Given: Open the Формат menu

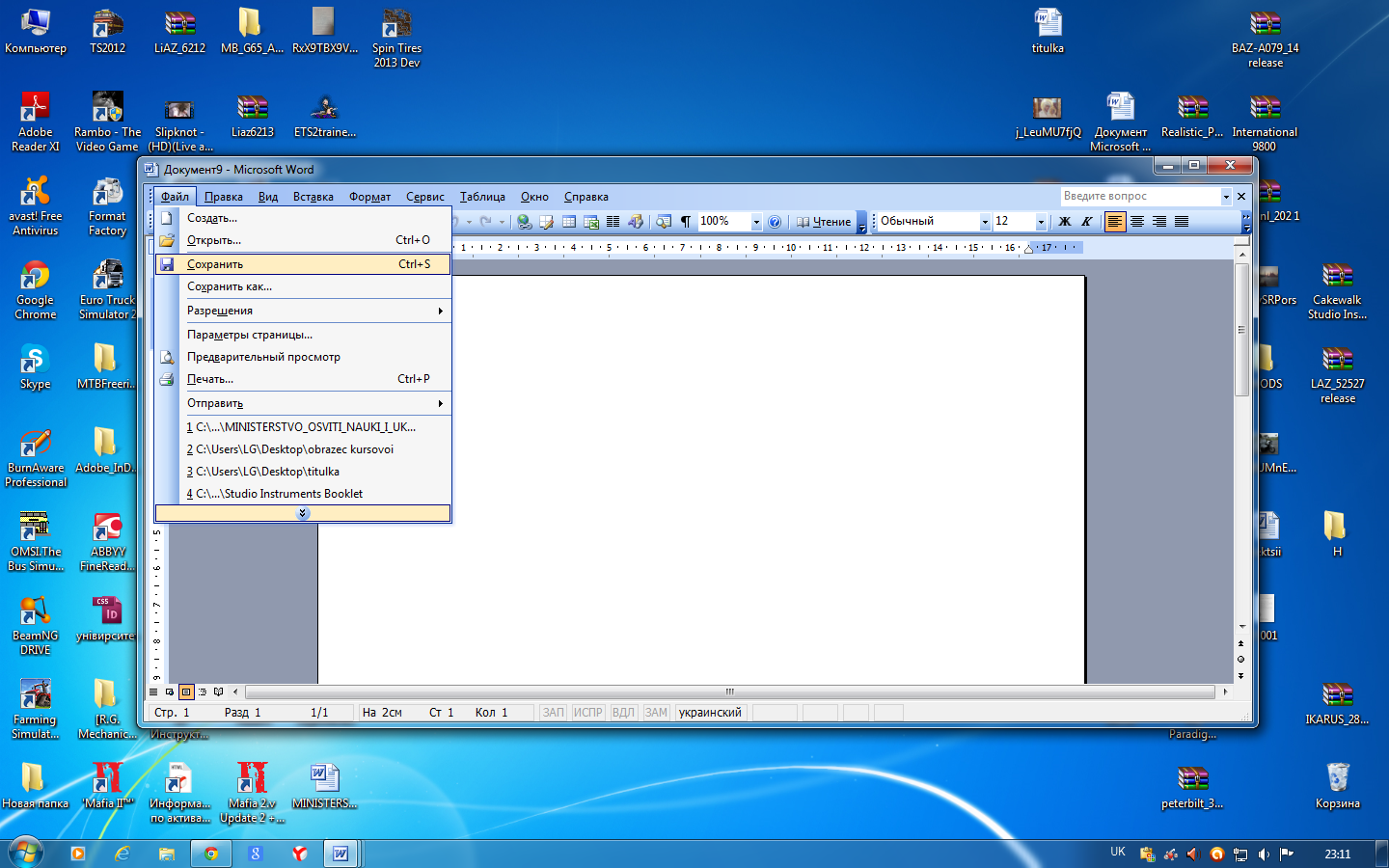Looking at the screenshot, I should [369, 197].
